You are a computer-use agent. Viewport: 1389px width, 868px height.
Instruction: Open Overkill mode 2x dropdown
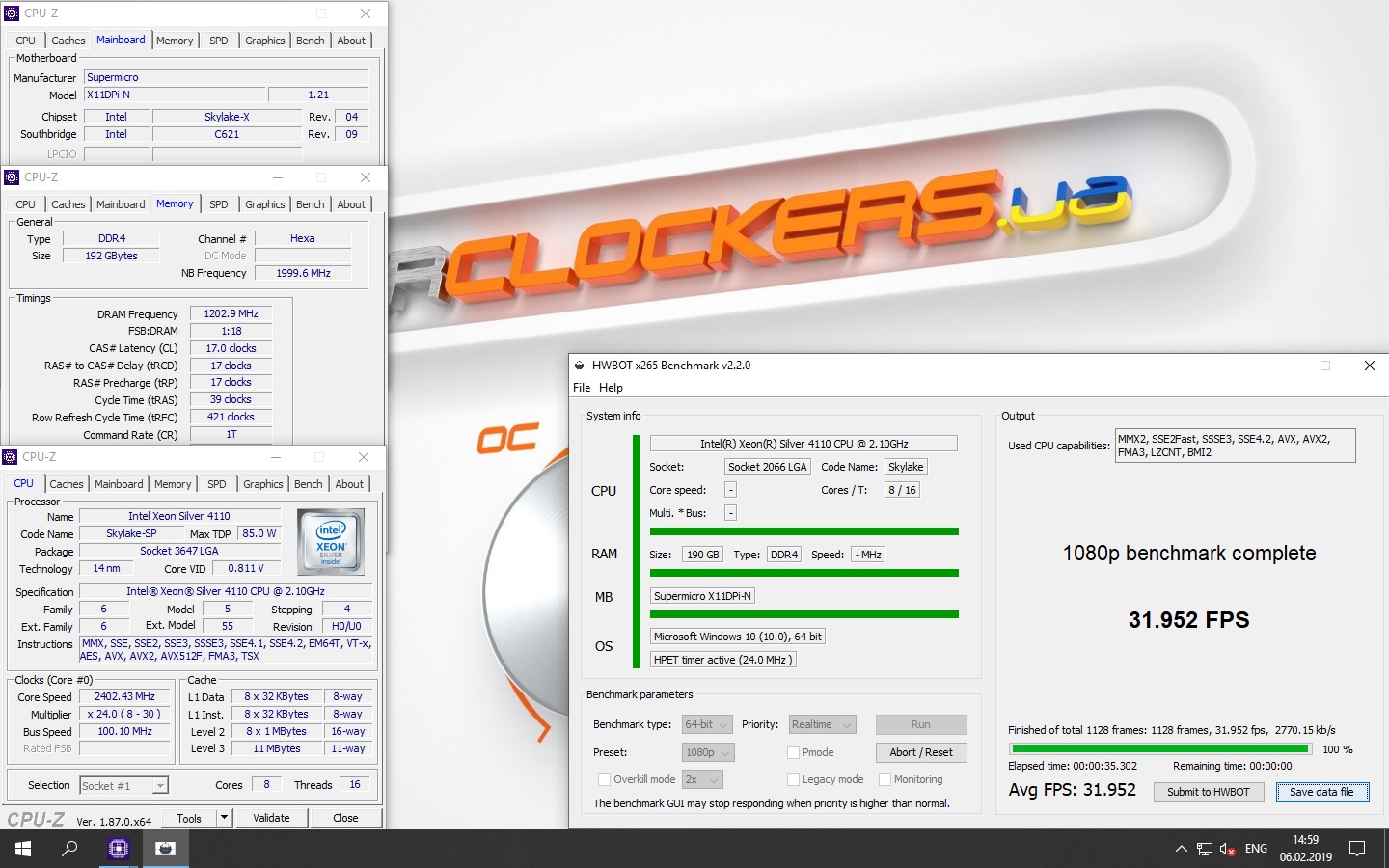pos(702,779)
